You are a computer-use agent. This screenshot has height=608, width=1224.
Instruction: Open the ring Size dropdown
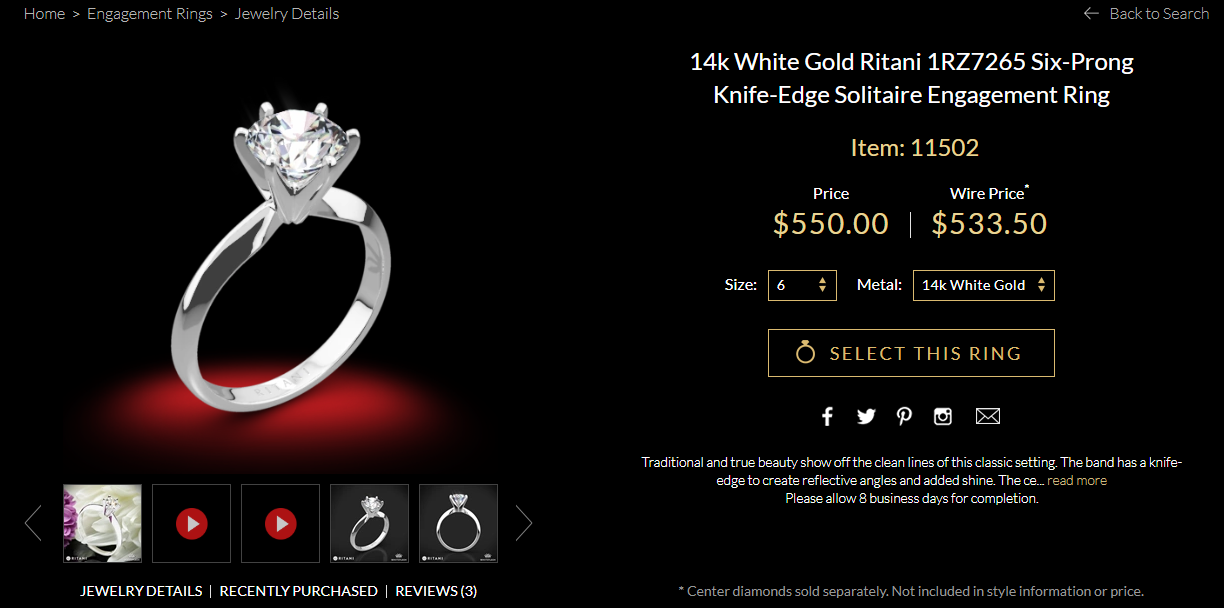click(x=802, y=285)
